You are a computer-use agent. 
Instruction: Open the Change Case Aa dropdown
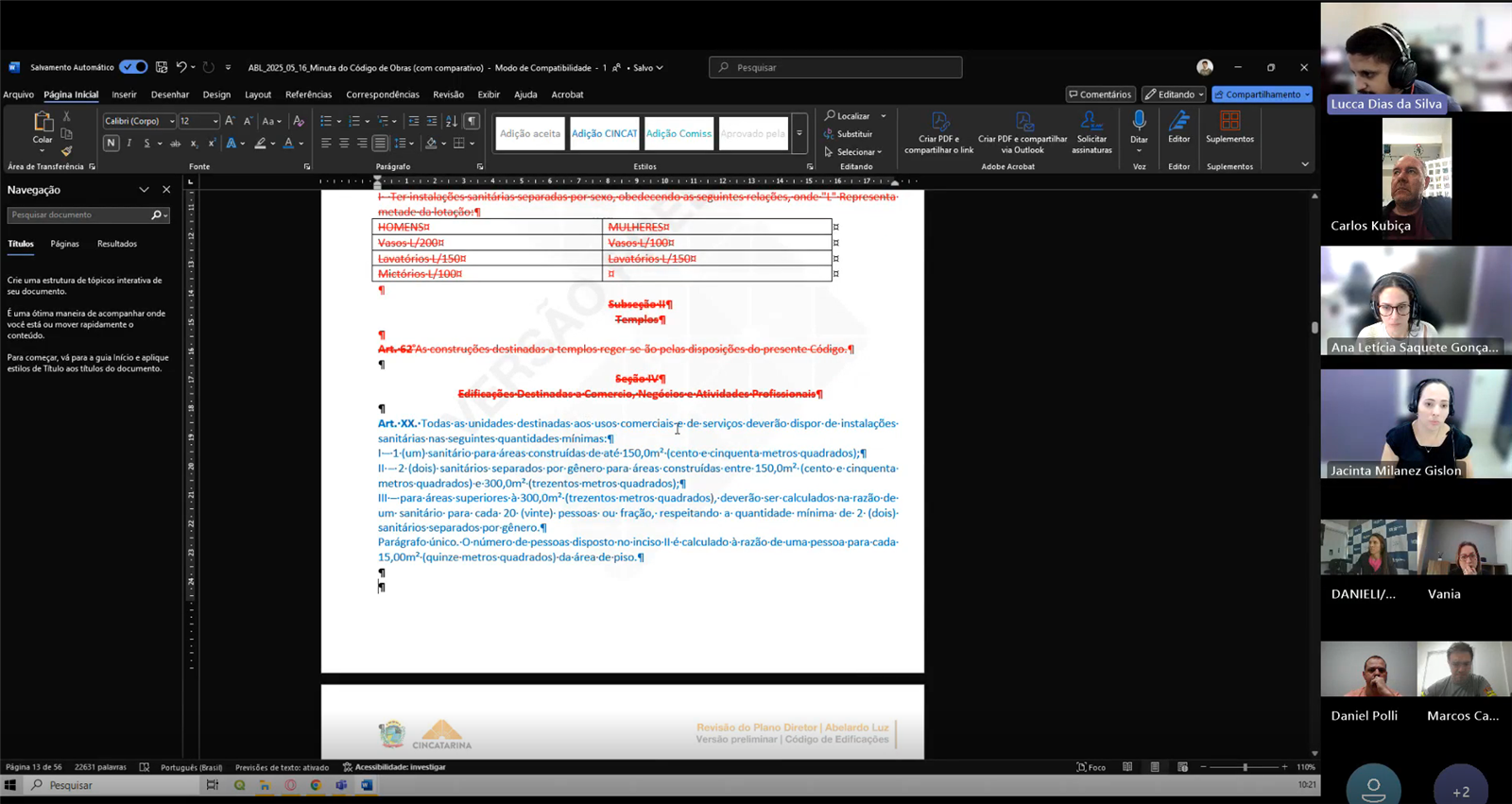[x=271, y=121]
